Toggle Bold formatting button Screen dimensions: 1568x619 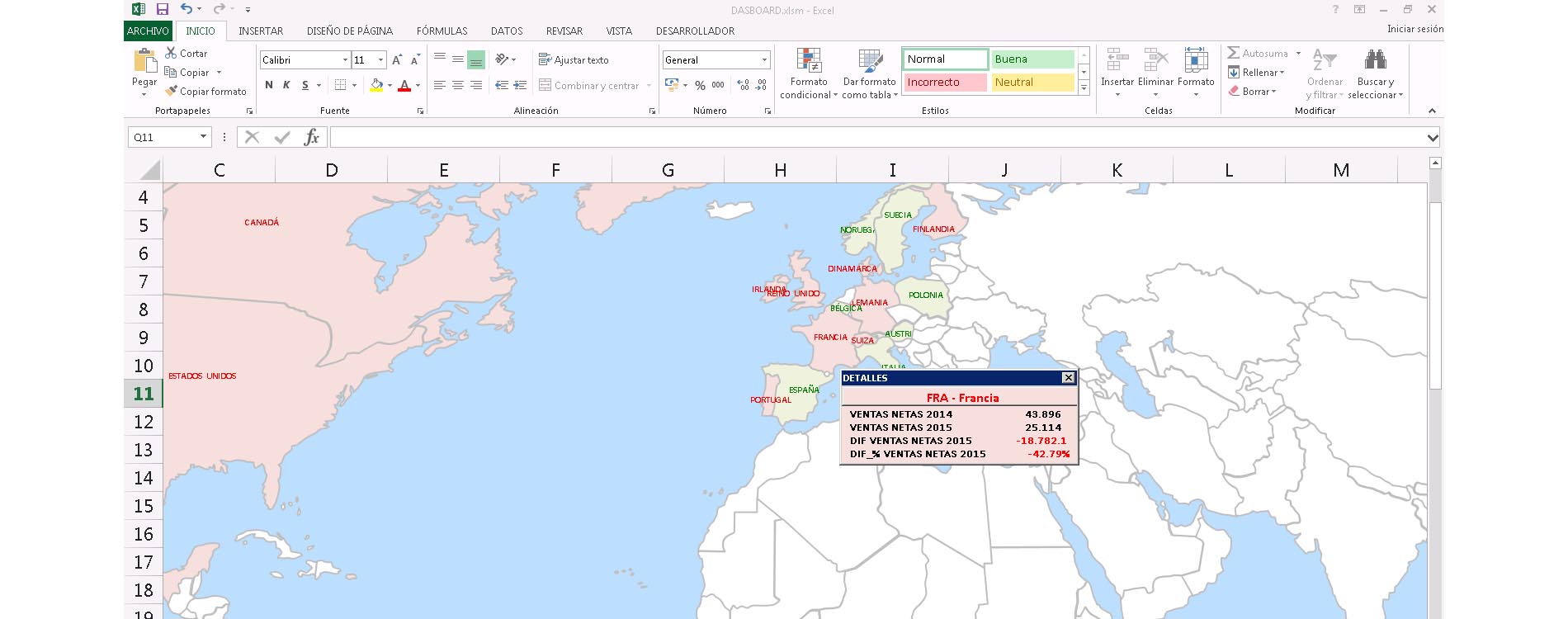[x=269, y=85]
